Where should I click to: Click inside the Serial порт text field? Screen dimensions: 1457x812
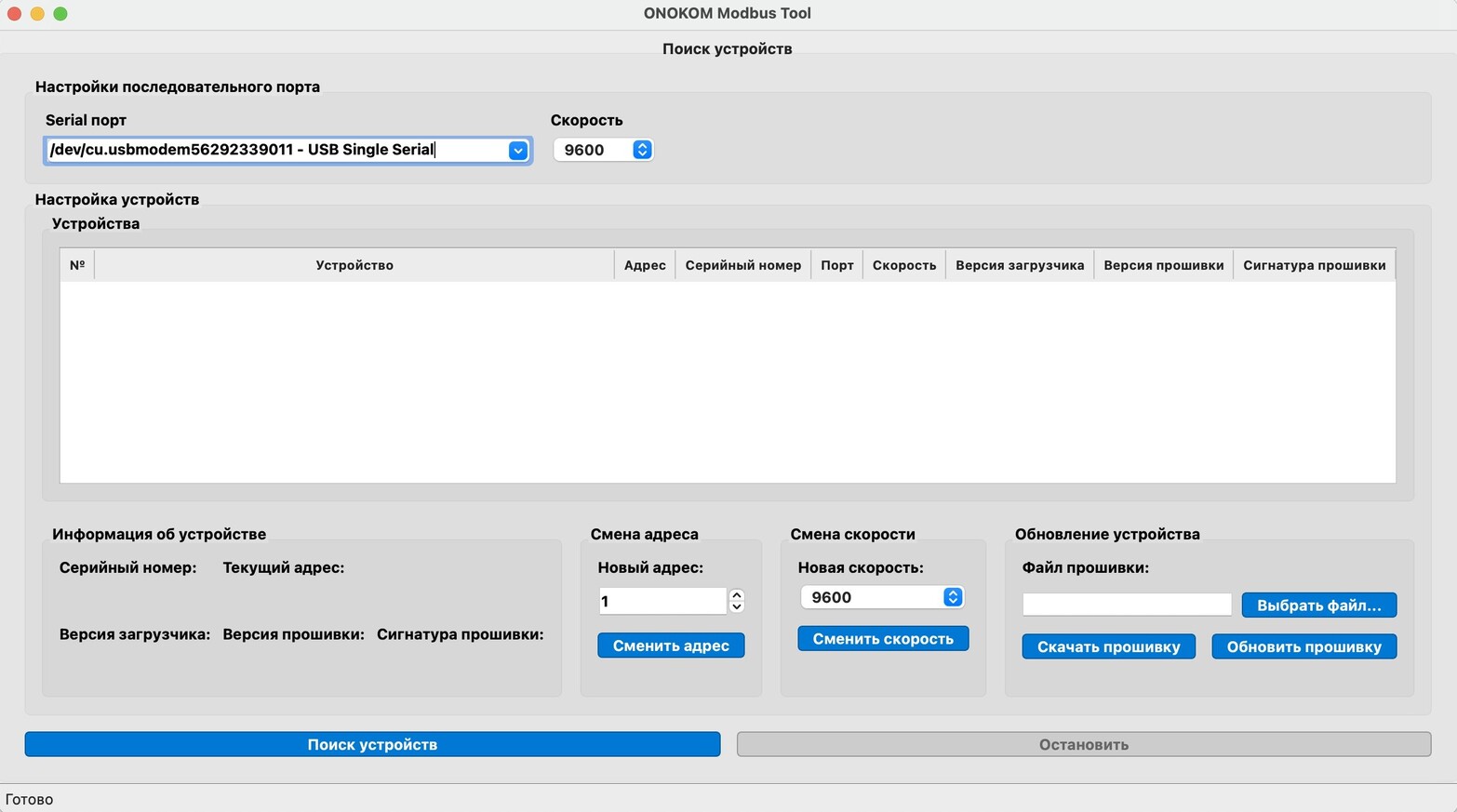tap(279, 150)
